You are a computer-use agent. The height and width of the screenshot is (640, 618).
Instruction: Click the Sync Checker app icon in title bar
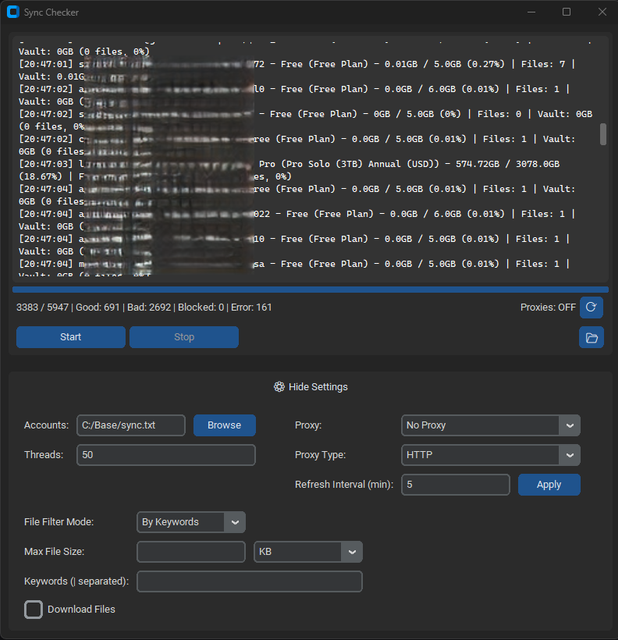12,12
